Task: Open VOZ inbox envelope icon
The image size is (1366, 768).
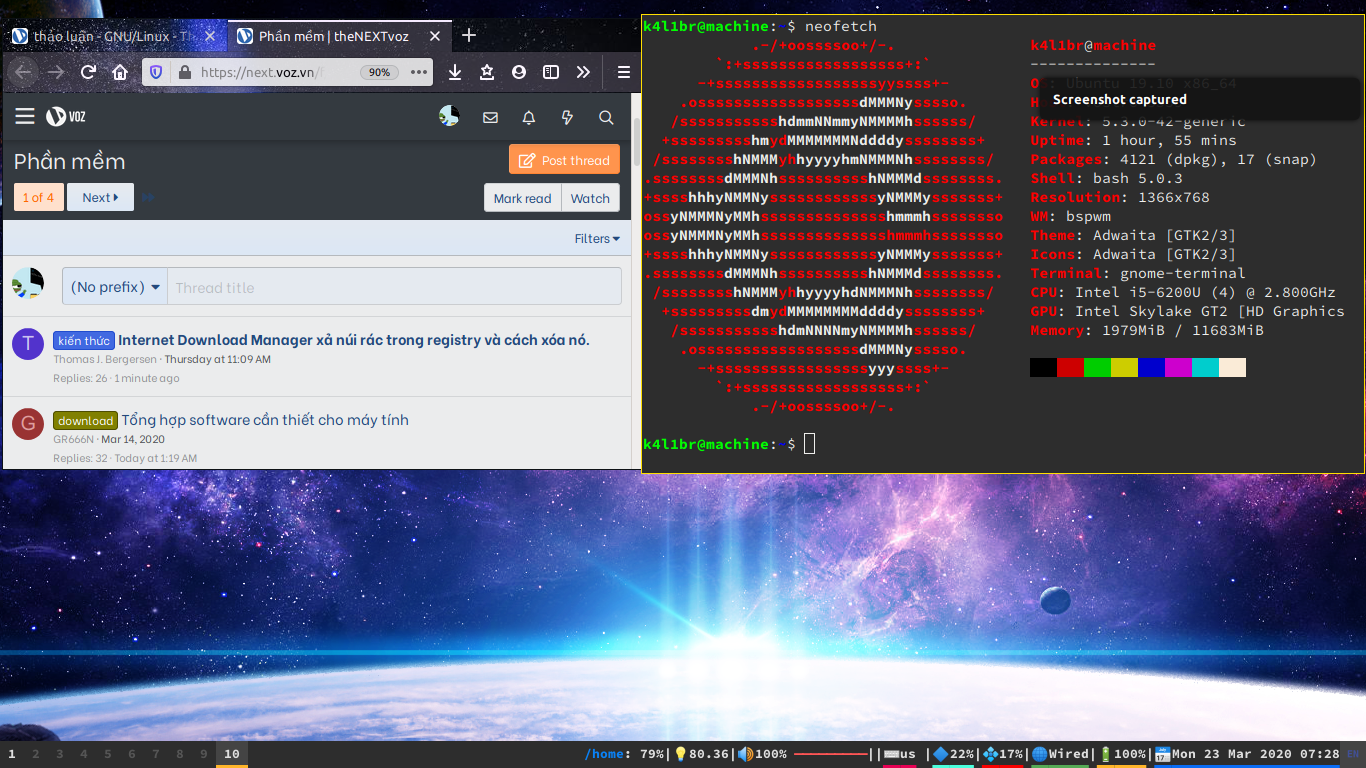Action: 490,117
